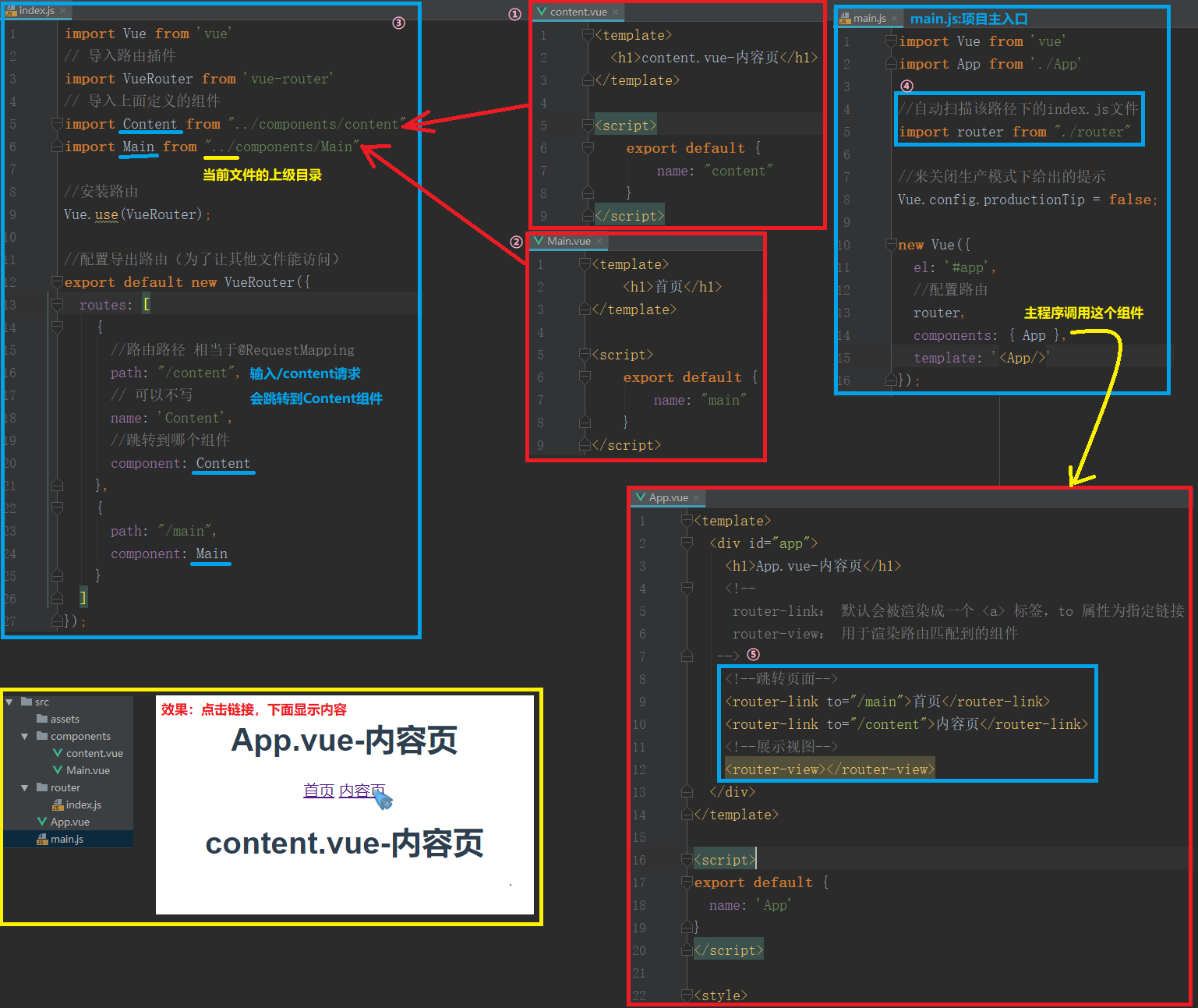Collapse the router folder in project tree

24,787
